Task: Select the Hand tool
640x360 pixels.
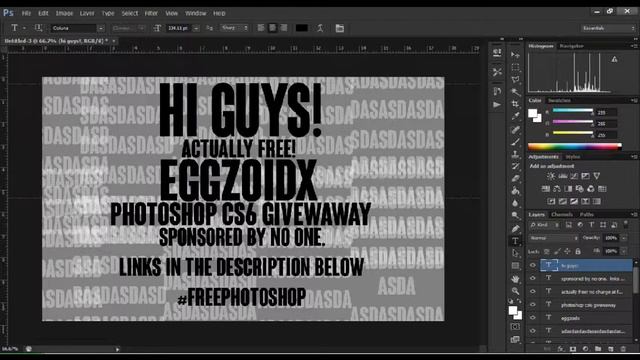Action: [516, 279]
